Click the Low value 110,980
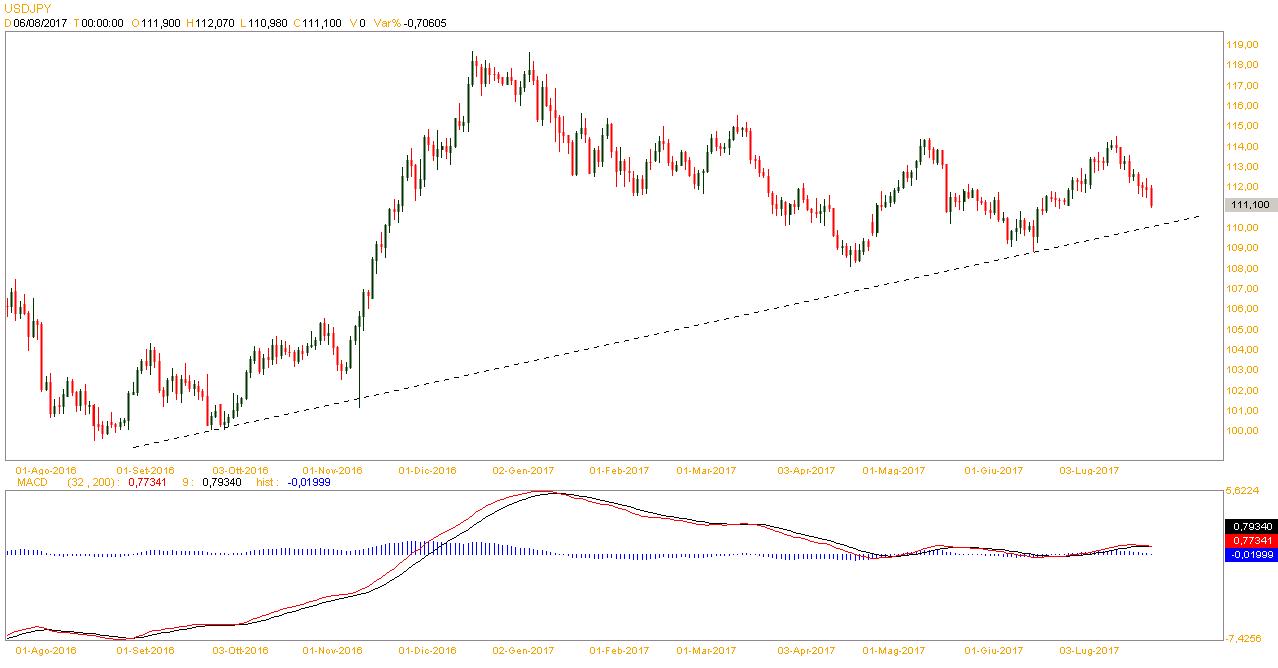The image size is (1278, 668). coord(266,22)
